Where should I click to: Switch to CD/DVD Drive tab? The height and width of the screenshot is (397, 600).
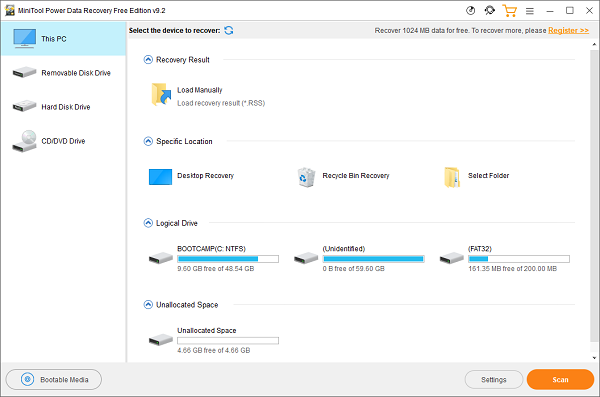(x=63, y=141)
